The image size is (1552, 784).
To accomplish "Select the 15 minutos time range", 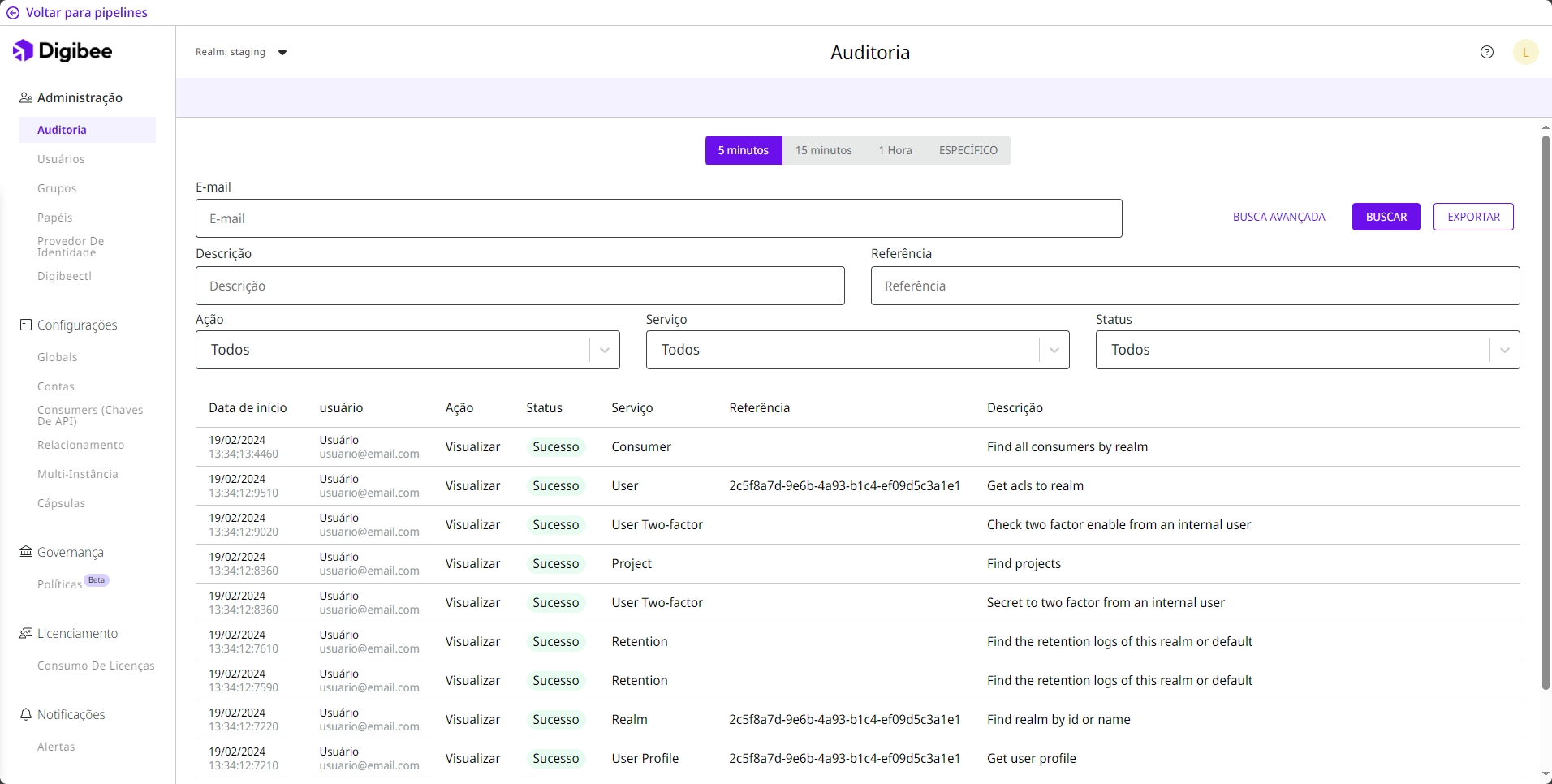I will pyautogui.click(x=823, y=151).
